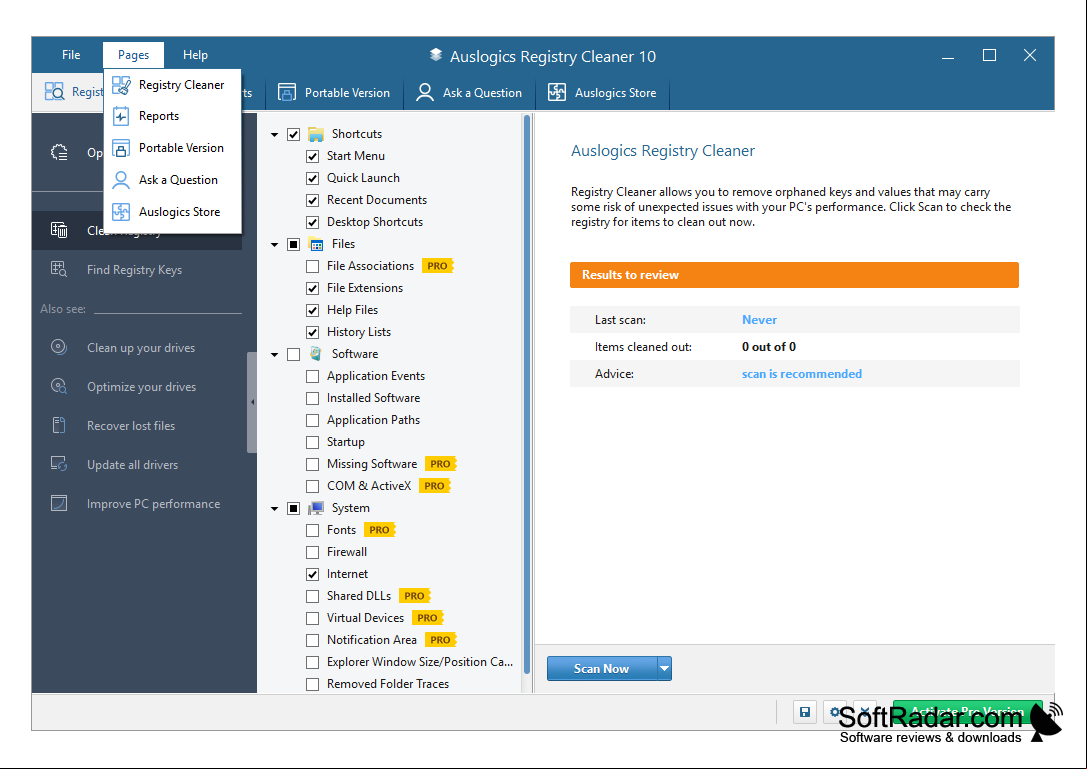Click the Find Registry Keys icon in the sidebar
The height and width of the screenshot is (769, 1087).
(59, 269)
